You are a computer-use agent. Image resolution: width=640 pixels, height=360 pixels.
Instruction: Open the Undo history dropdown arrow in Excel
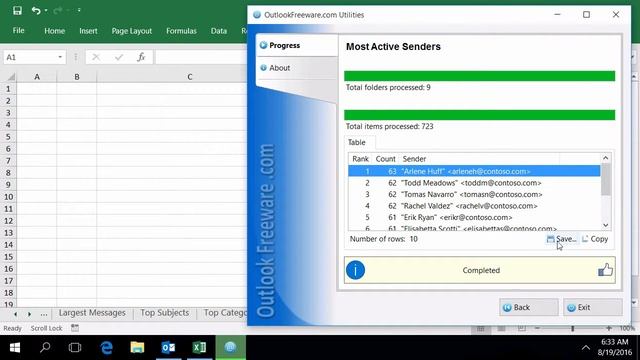(x=46, y=11)
